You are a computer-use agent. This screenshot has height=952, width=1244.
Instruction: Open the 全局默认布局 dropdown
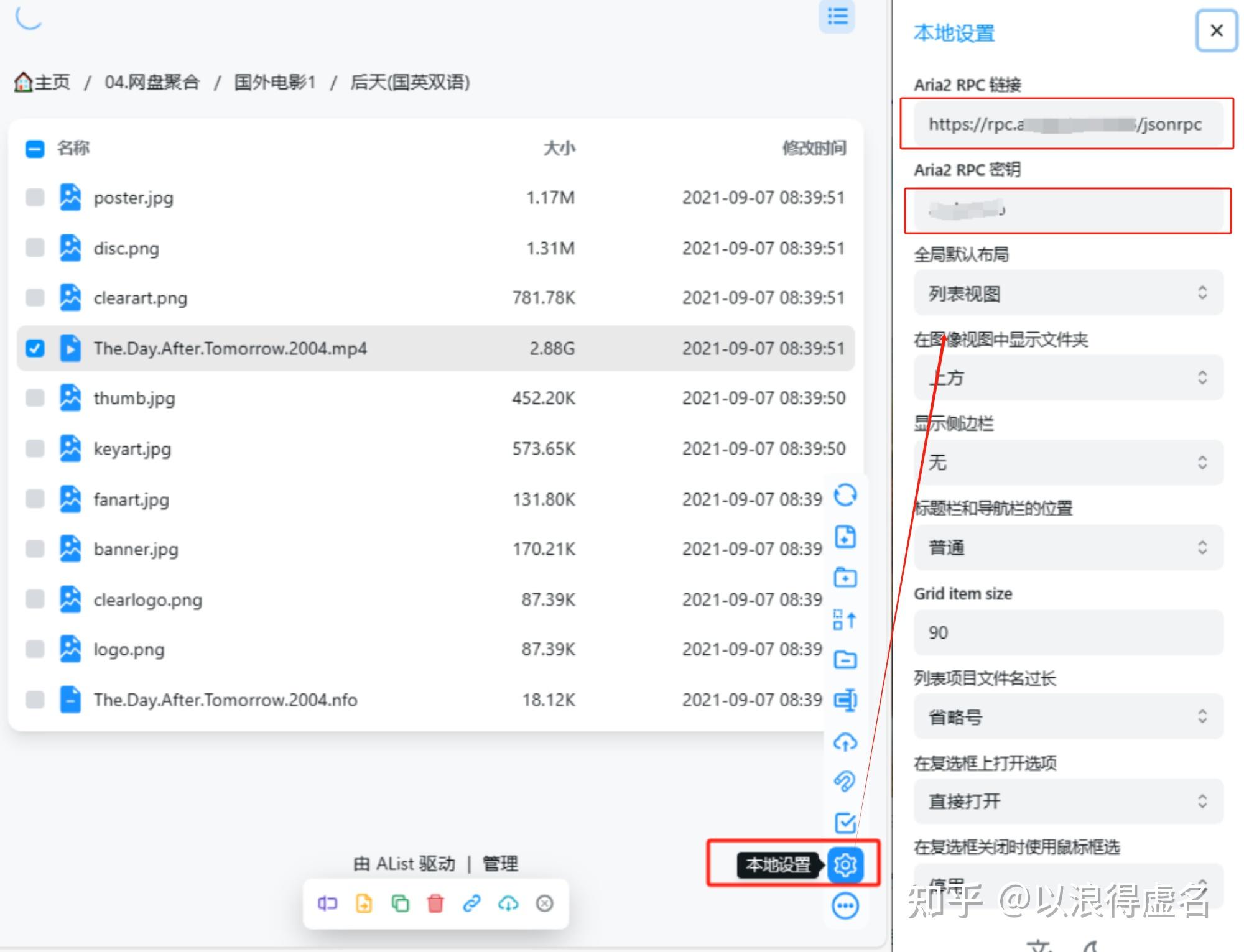coord(1066,293)
